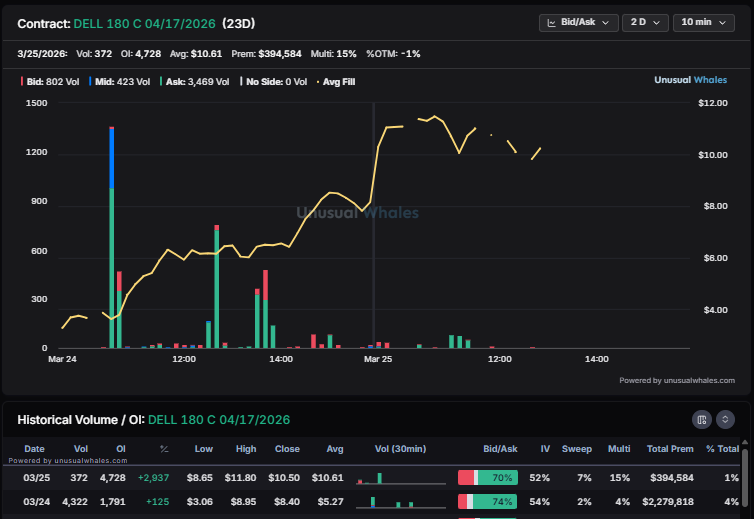Open the Bid/Ask chart type dropdown
This screenshot has height=519, width=754.
(578, 23)
